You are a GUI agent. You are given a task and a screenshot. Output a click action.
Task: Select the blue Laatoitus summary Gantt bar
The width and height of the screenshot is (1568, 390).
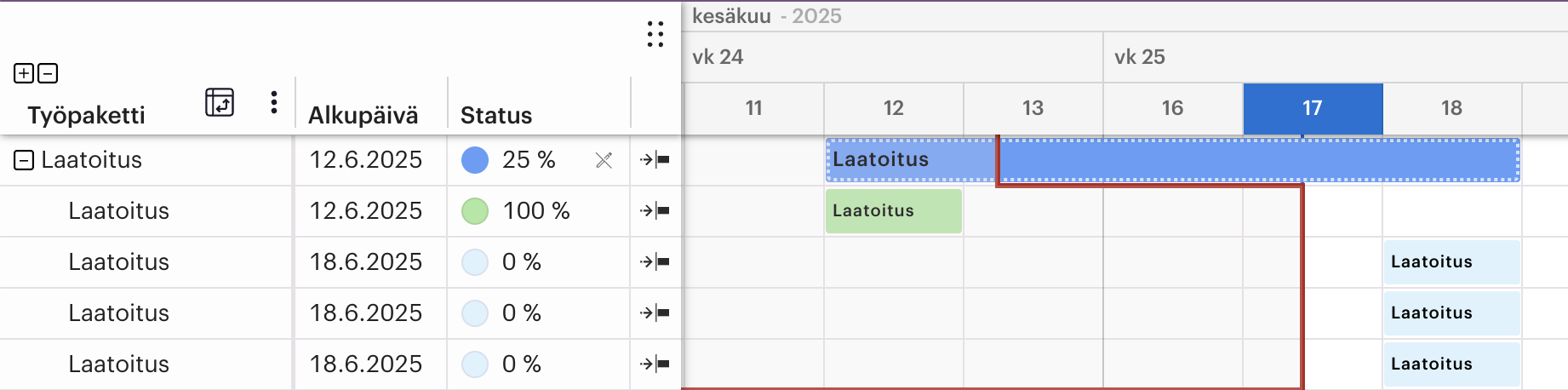(x=1173, y=160)
